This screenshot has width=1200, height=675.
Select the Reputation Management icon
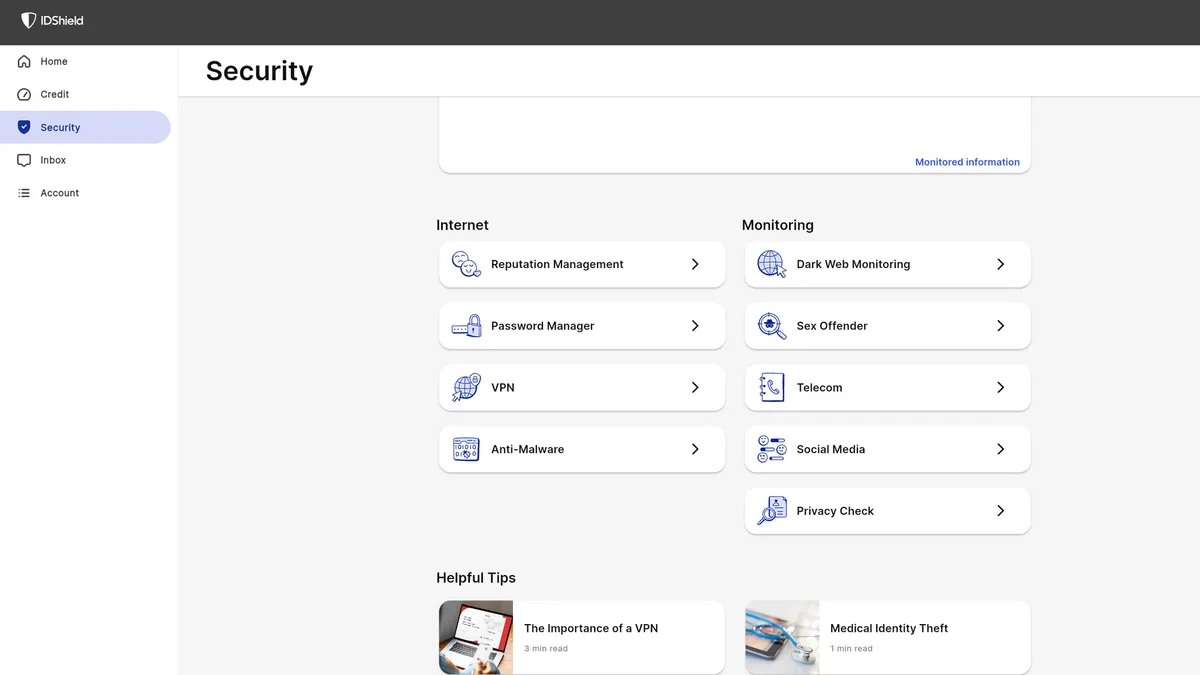click(x=465, y=264)
